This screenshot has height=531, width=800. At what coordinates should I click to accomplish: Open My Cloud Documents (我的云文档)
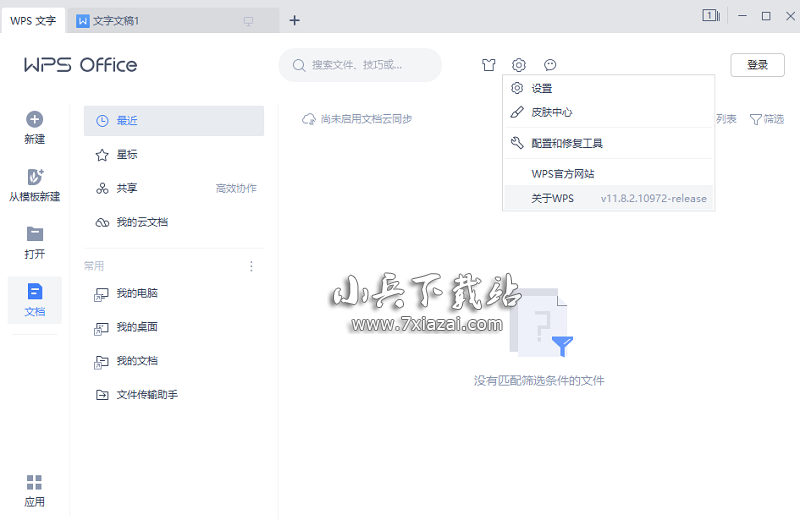pyautogui.click(x=174, y=222)
